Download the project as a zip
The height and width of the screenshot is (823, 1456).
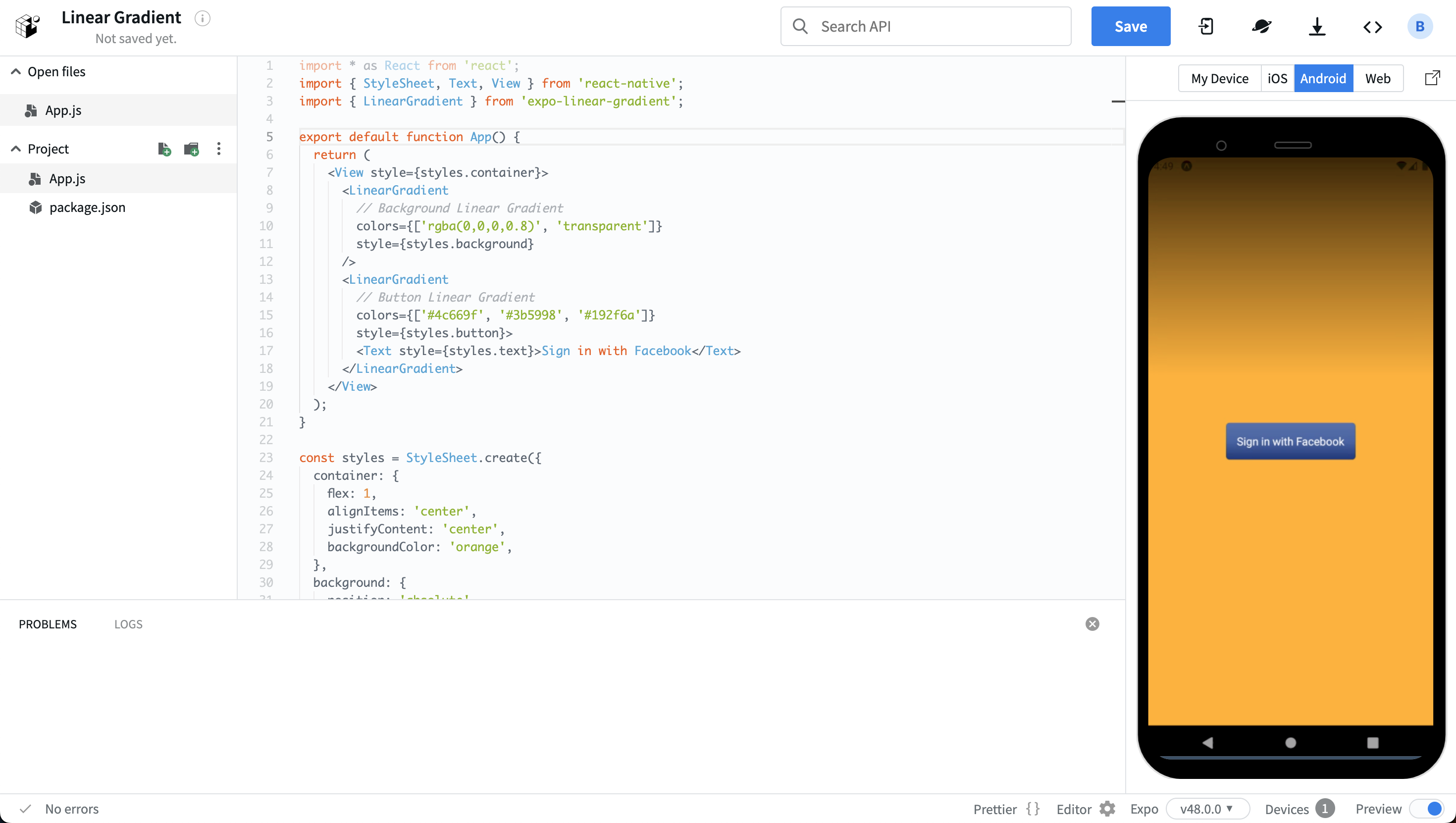1317,26
